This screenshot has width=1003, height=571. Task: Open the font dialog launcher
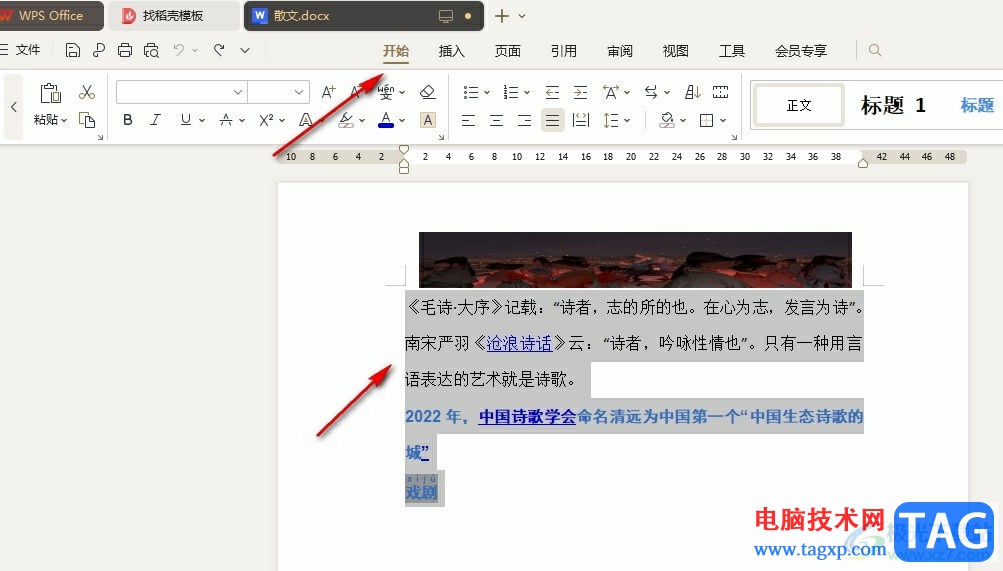coord(441,137)
